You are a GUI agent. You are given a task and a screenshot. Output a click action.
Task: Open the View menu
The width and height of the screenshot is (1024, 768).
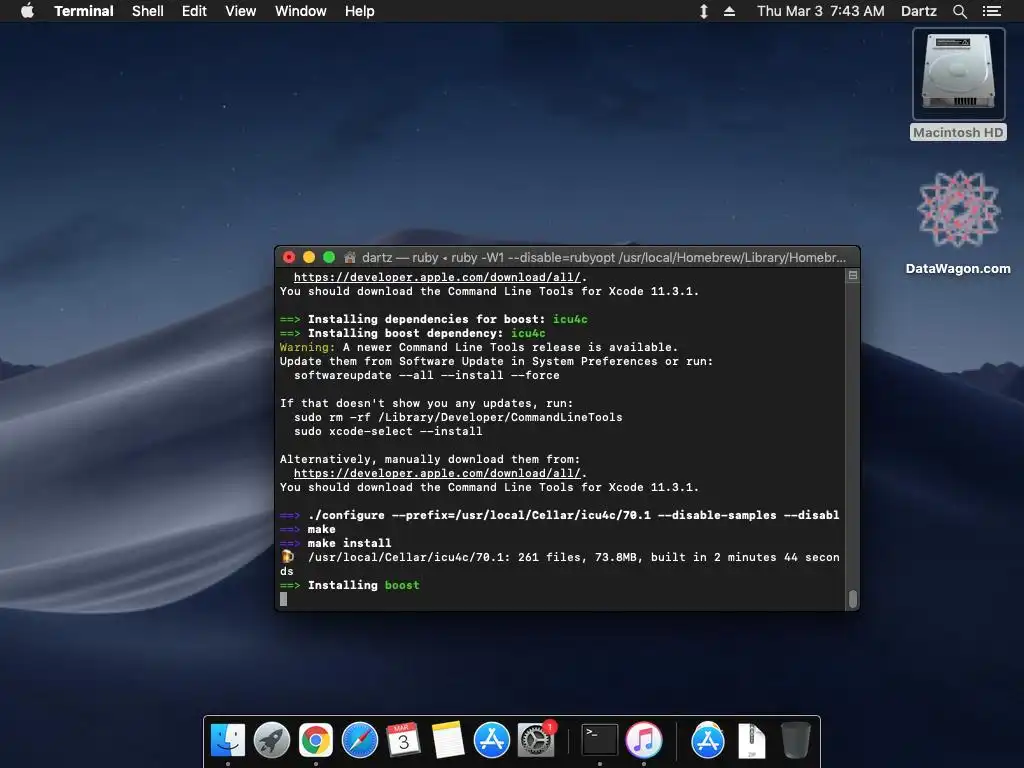[240, 11]
